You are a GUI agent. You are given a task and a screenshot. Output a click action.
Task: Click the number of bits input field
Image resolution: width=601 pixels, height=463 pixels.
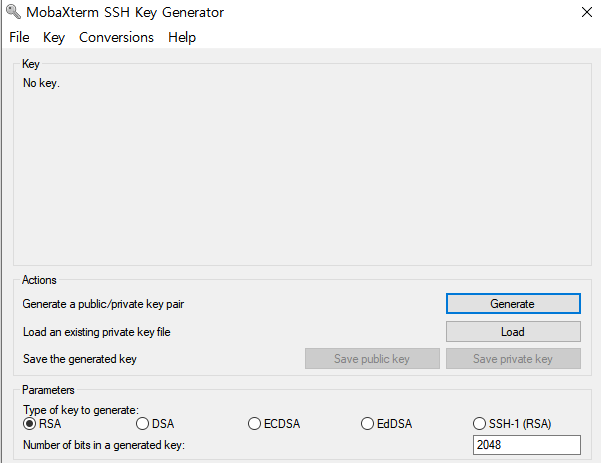tap(527, 445)
